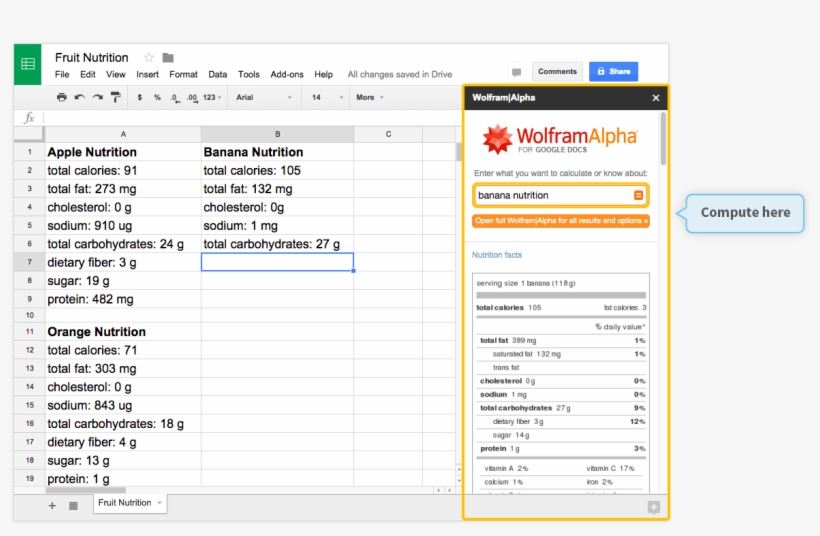Open the all sheets list icon
The height and width of the screenshot is (536, 820).
(x=73, y=506)
